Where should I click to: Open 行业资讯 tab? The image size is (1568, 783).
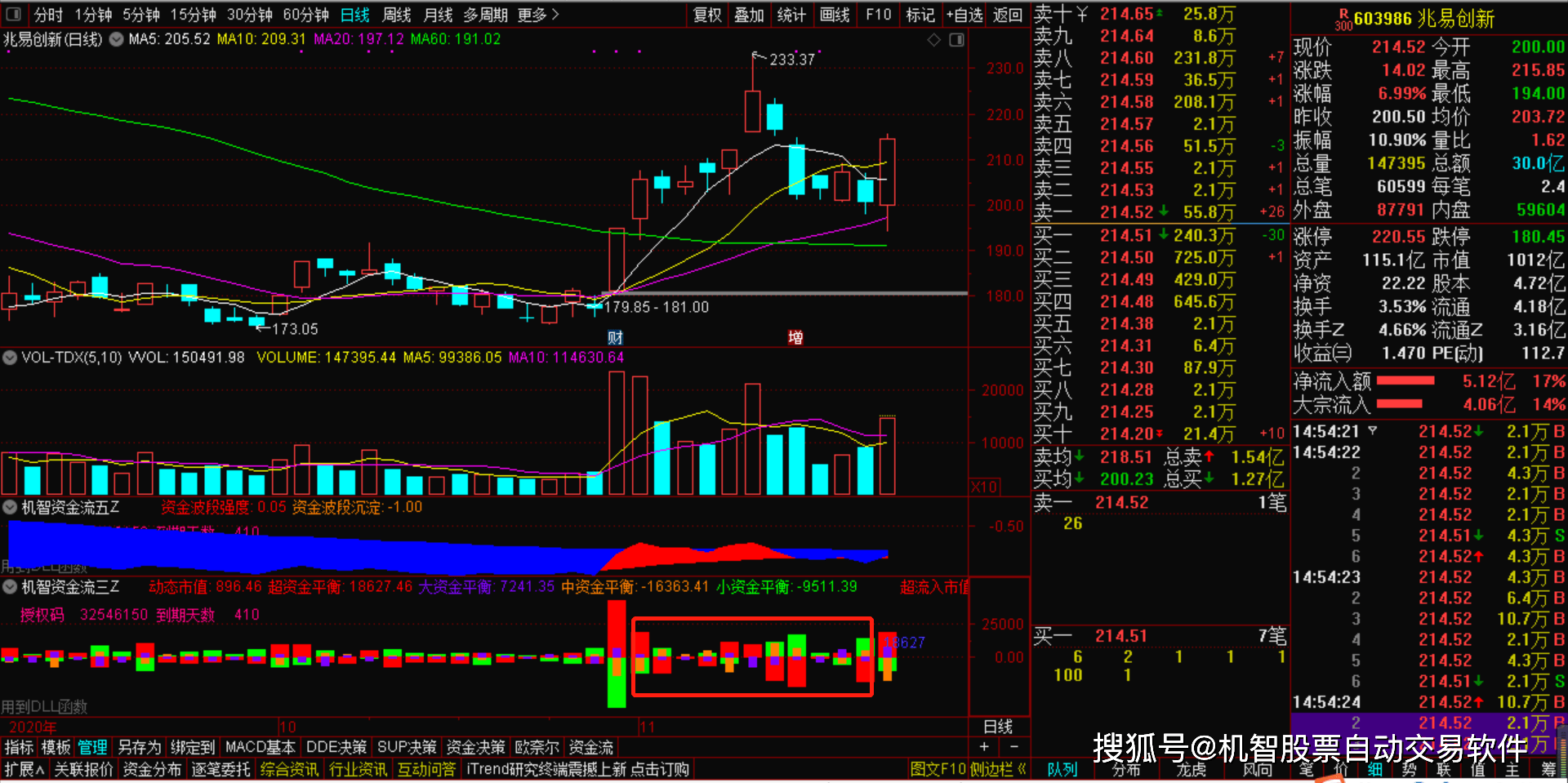tap(358, 769)
